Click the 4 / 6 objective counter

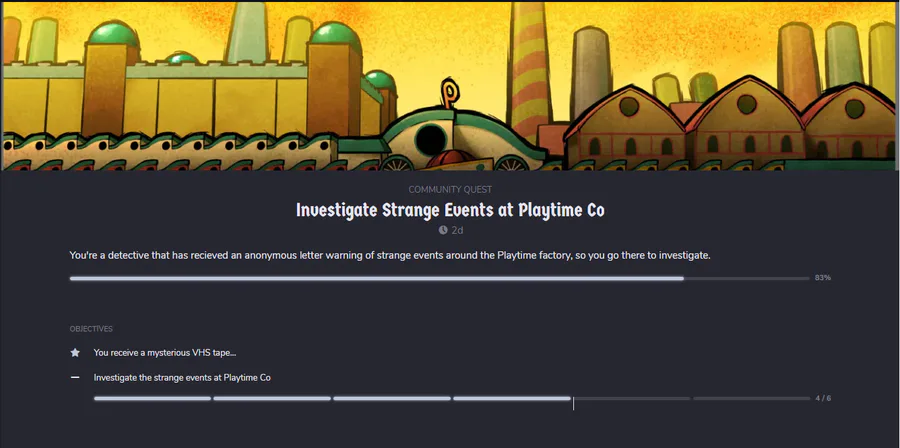(823, 398)
